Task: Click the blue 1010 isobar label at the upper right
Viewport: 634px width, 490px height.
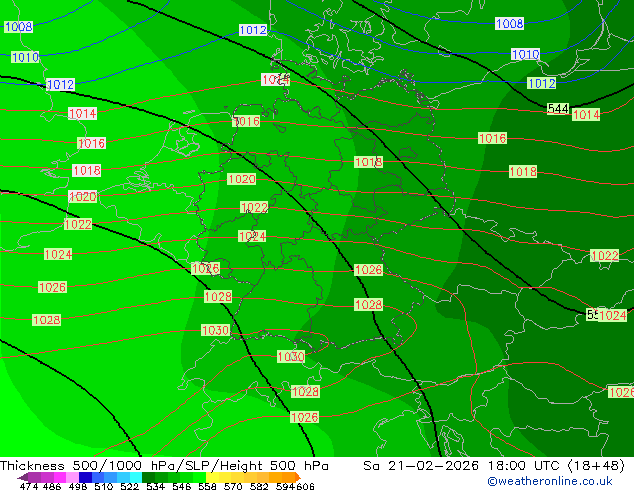Action: [x=525, y=54]
